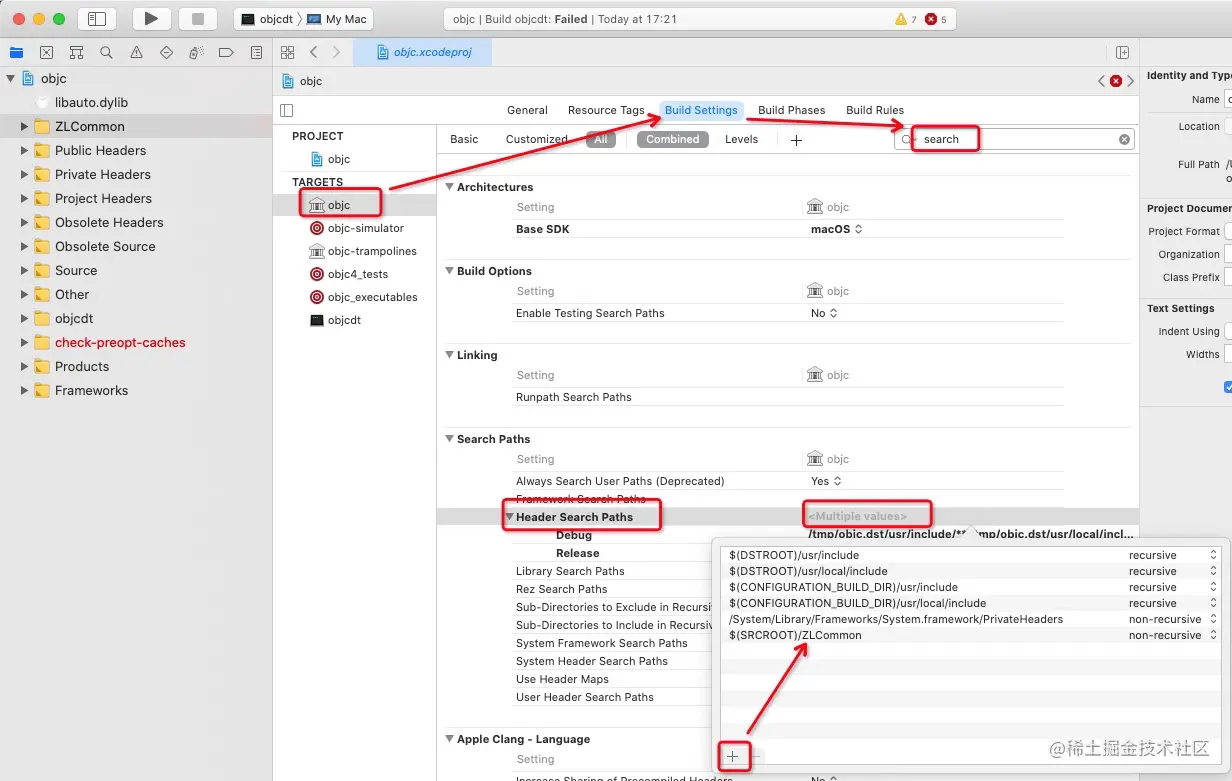Show Basic build settings

pos(464,140)
